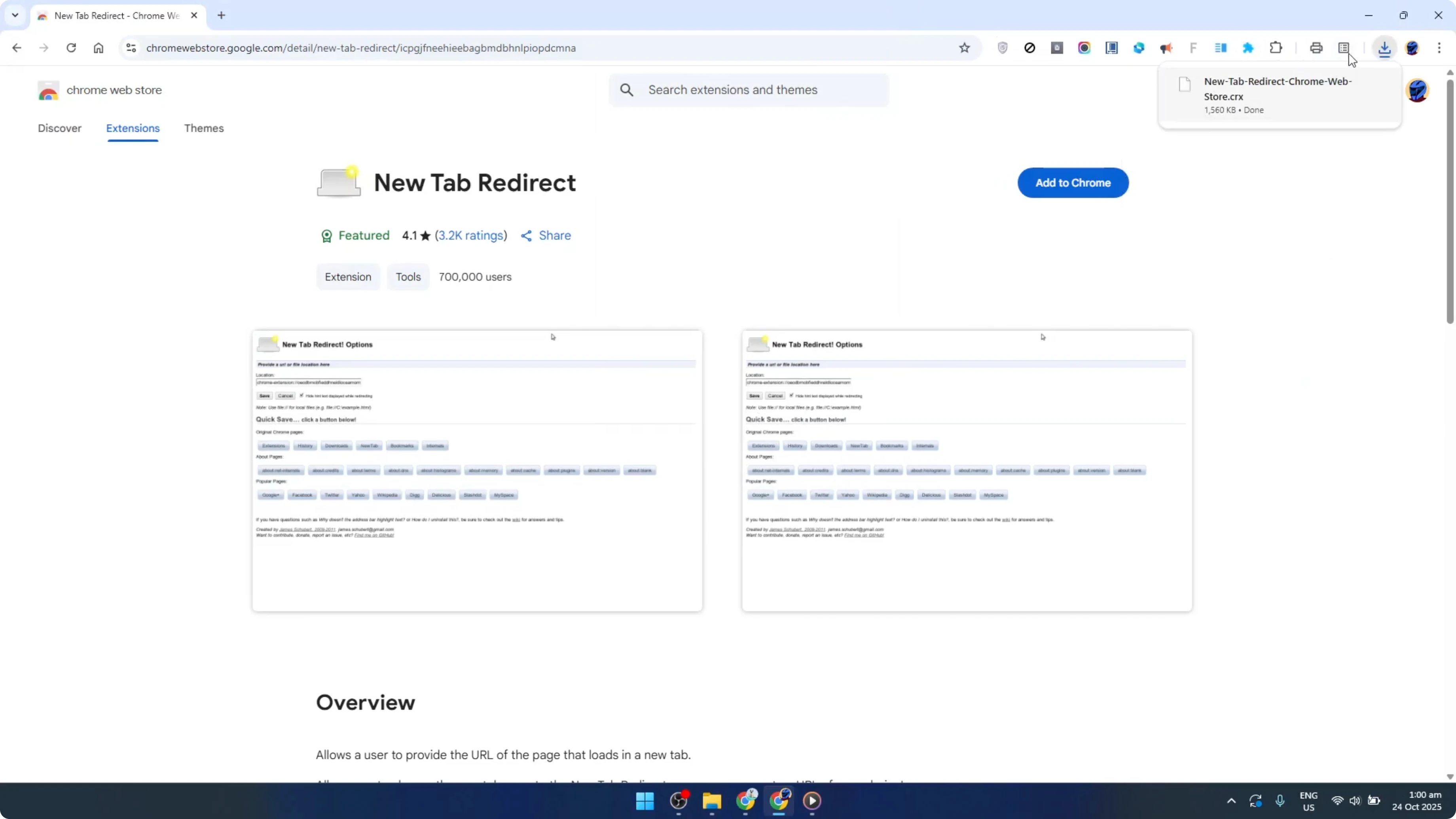Click the Print icon in the toolbar
This screenshot has height=819, width=1456.
1316,47
